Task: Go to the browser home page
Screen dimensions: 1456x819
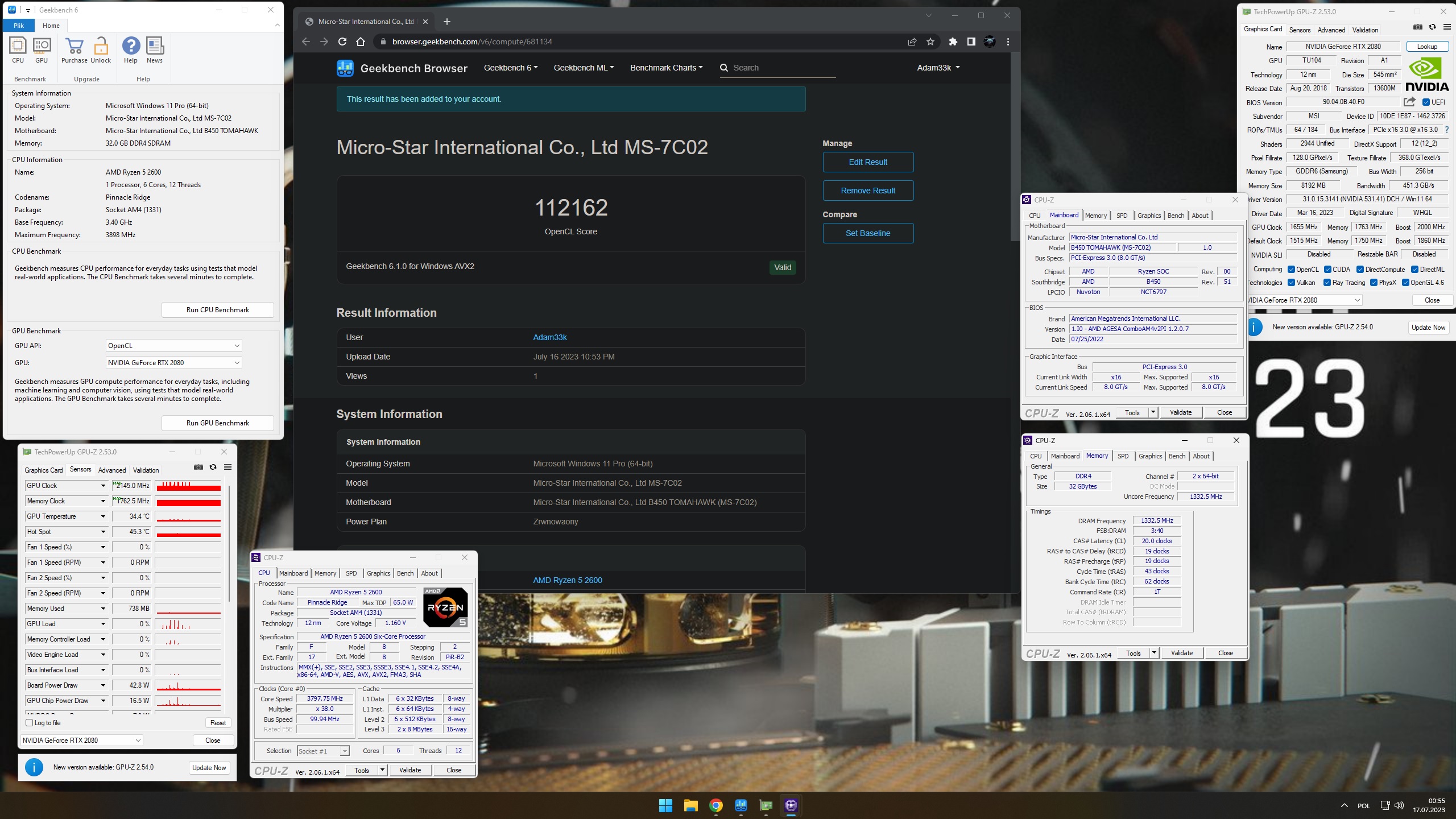Action: 361,42
